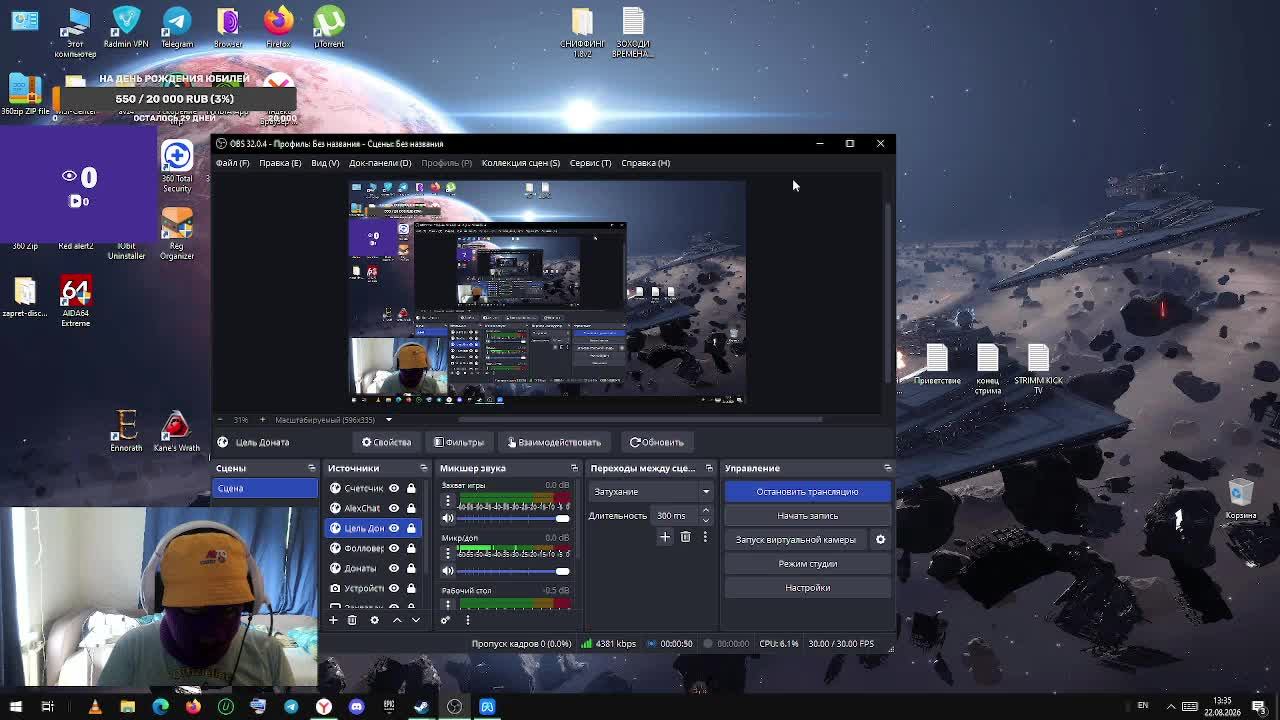The height and width of the screenshot is (720, 1280).
Task: Open the Коллекция сцен menu
Action: pyautogui.click(x=521, y=163)
